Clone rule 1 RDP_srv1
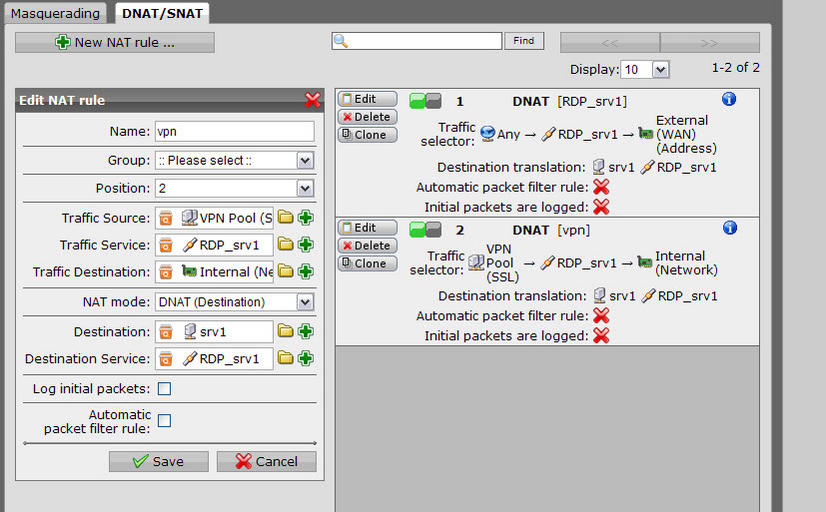This screenshot has width=826, height=512. [367, 135]
